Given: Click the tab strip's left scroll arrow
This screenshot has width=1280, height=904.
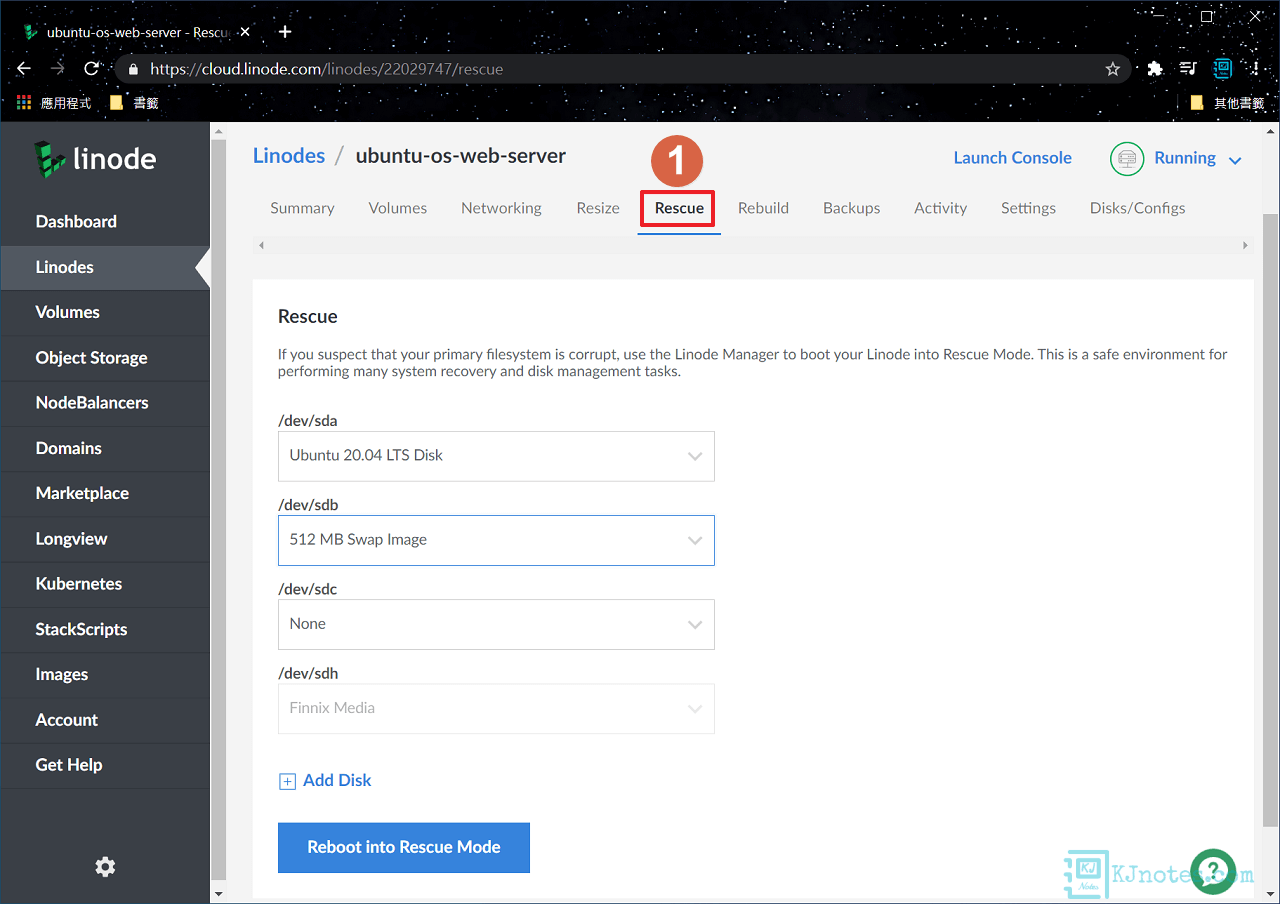Looking at the screenshot, I should click(x=261, y=245).
